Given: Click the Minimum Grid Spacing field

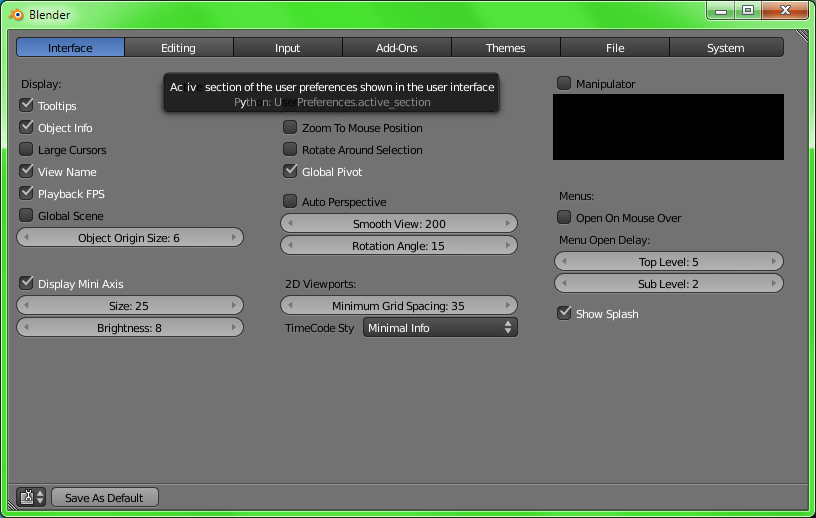Looking at the screenshot, I should (x=399, y=305).
